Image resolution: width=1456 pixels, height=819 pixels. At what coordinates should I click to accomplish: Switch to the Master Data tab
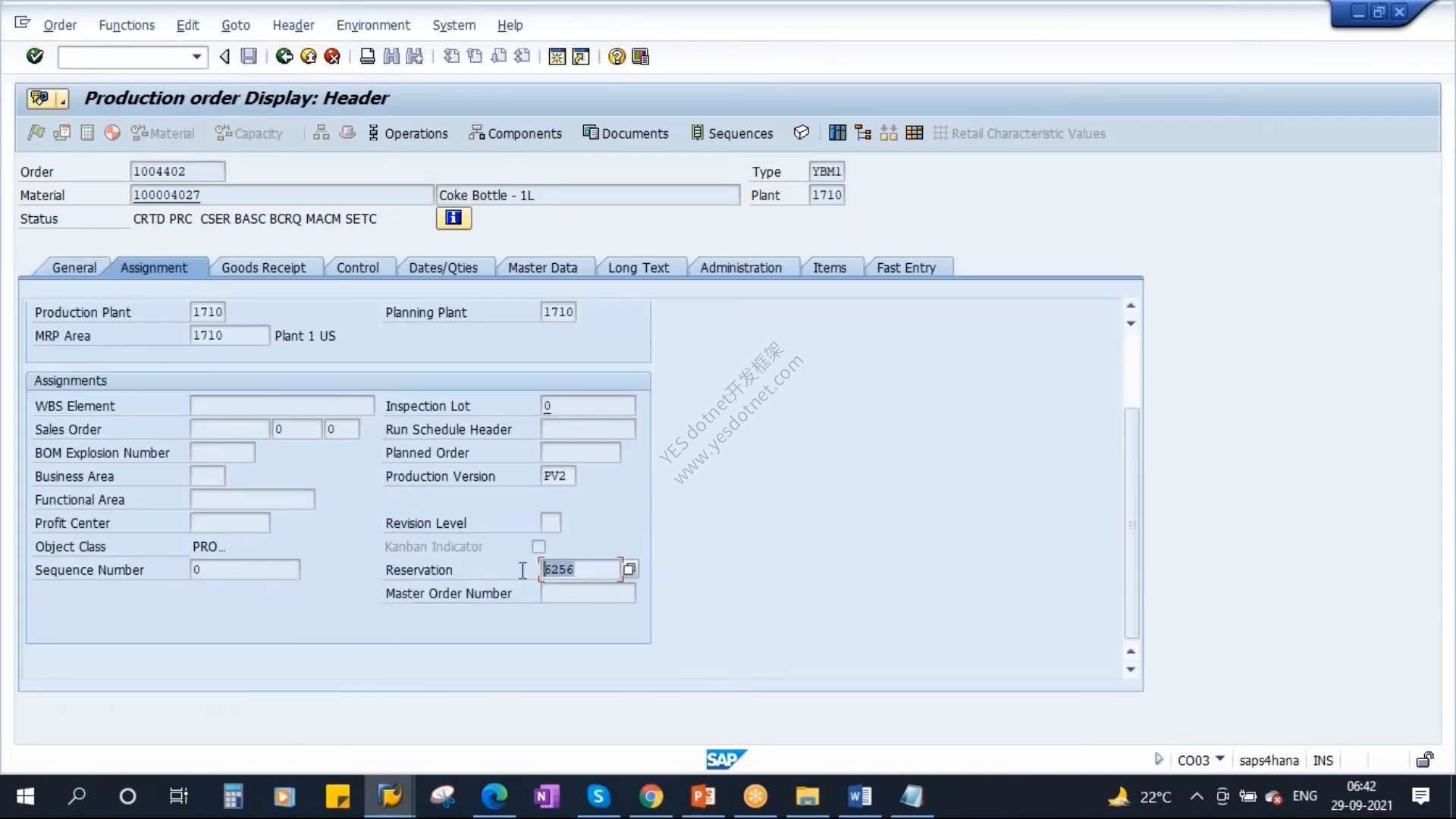[542, 268]
